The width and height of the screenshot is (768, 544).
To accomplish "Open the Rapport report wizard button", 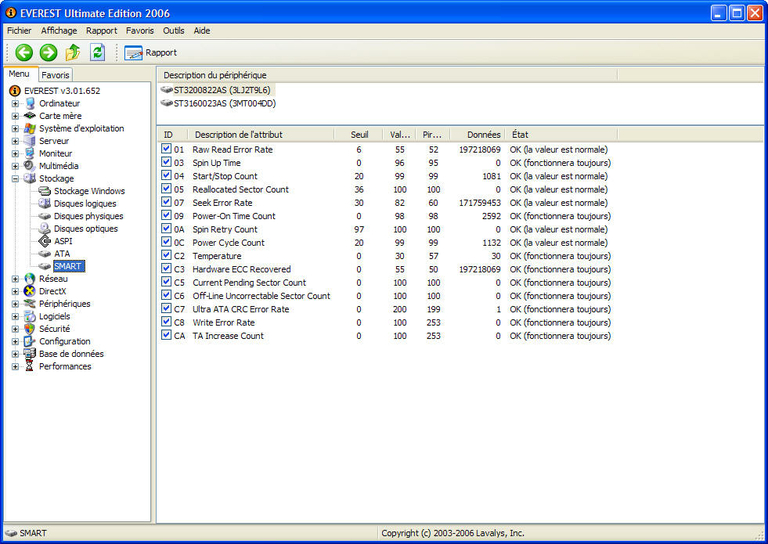I will point(150,52).
